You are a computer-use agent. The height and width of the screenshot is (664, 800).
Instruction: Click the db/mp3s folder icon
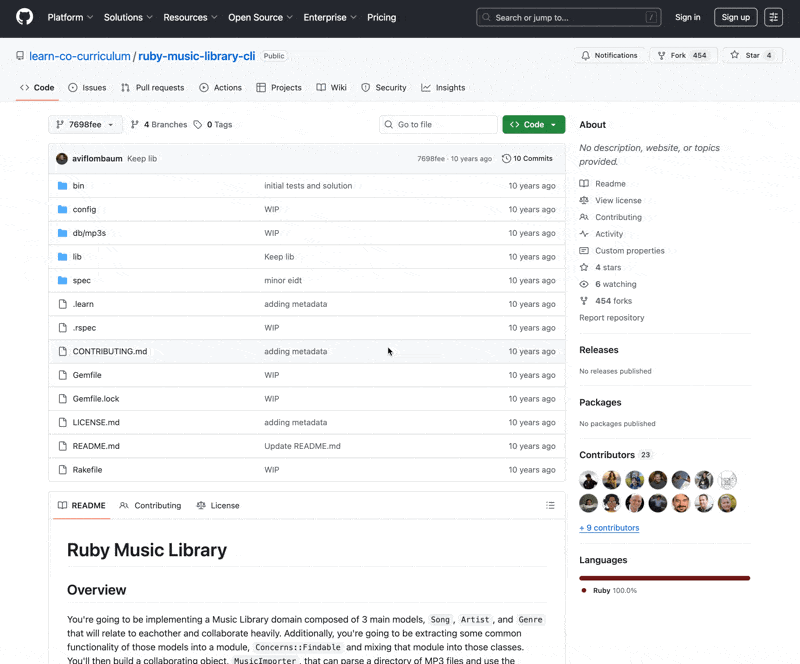pyautogui.click(x=62, y=233)
